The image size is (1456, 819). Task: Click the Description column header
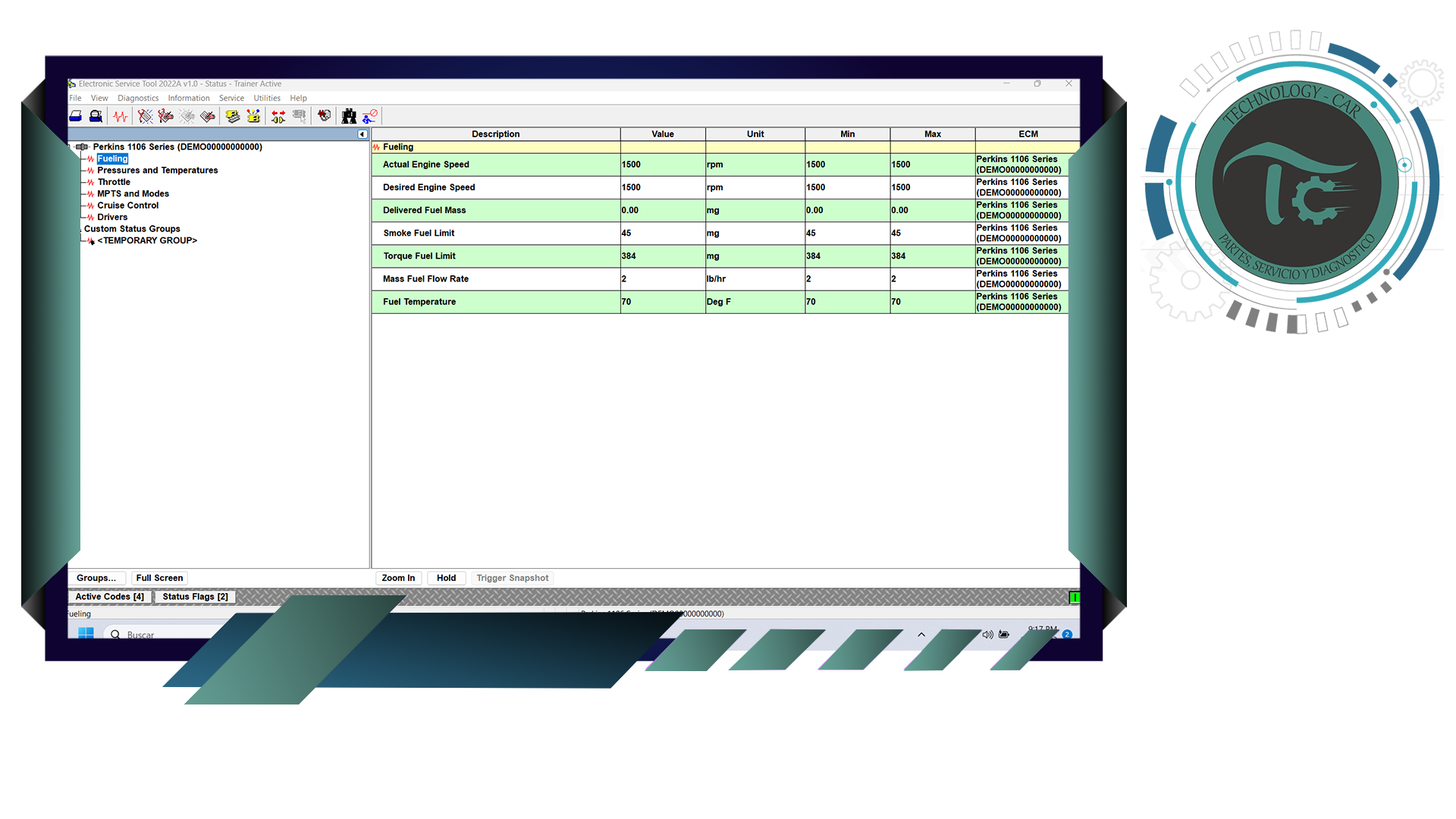[496, 134]
